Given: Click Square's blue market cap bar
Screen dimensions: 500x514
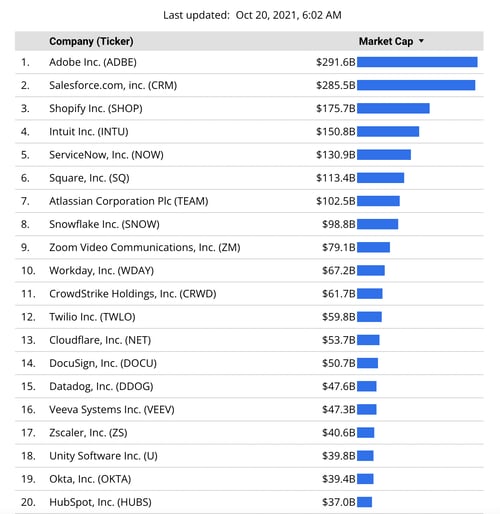Looking at the screenshot, I should [x=380, y=178].
